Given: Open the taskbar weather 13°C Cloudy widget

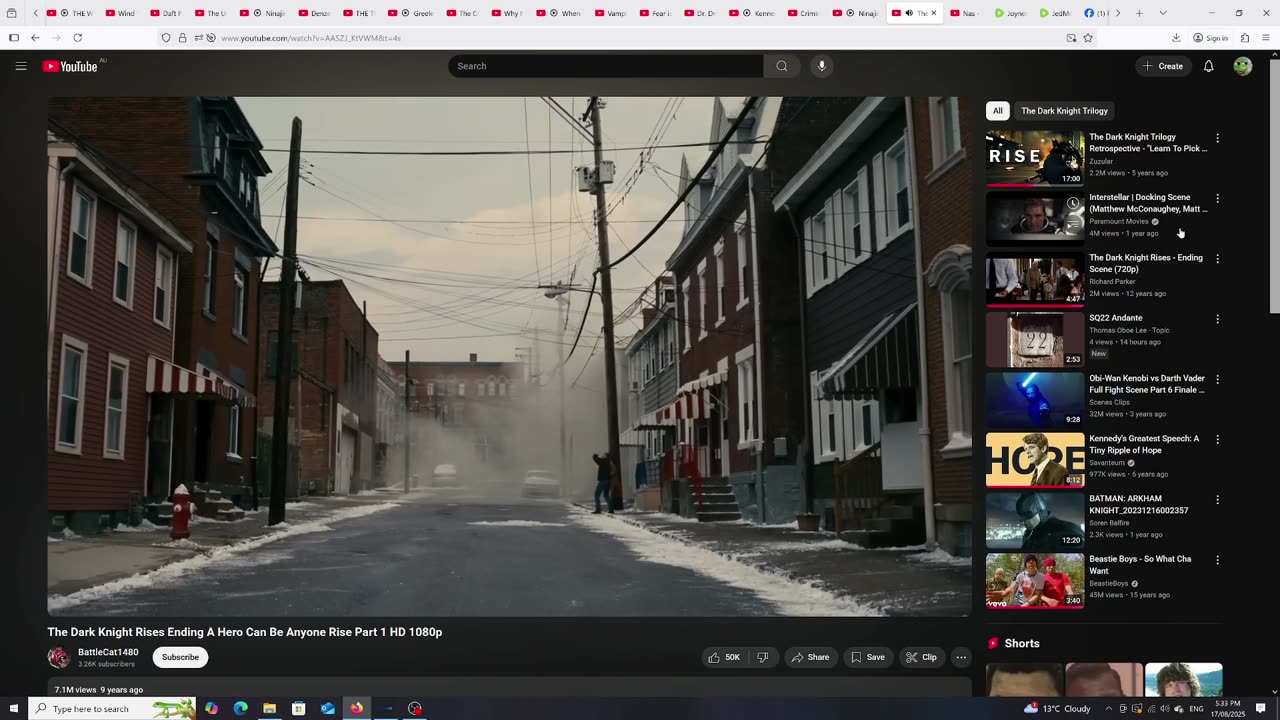Looking at the screenshot, I should 1057,708.
